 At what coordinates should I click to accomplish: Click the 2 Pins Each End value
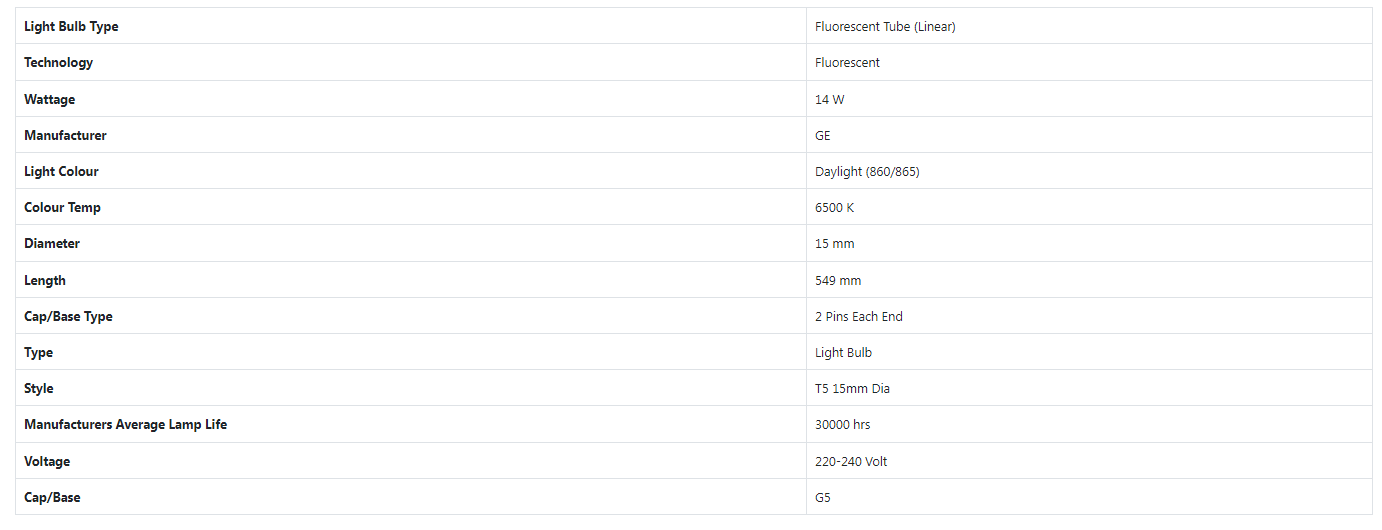click(859, 317)
